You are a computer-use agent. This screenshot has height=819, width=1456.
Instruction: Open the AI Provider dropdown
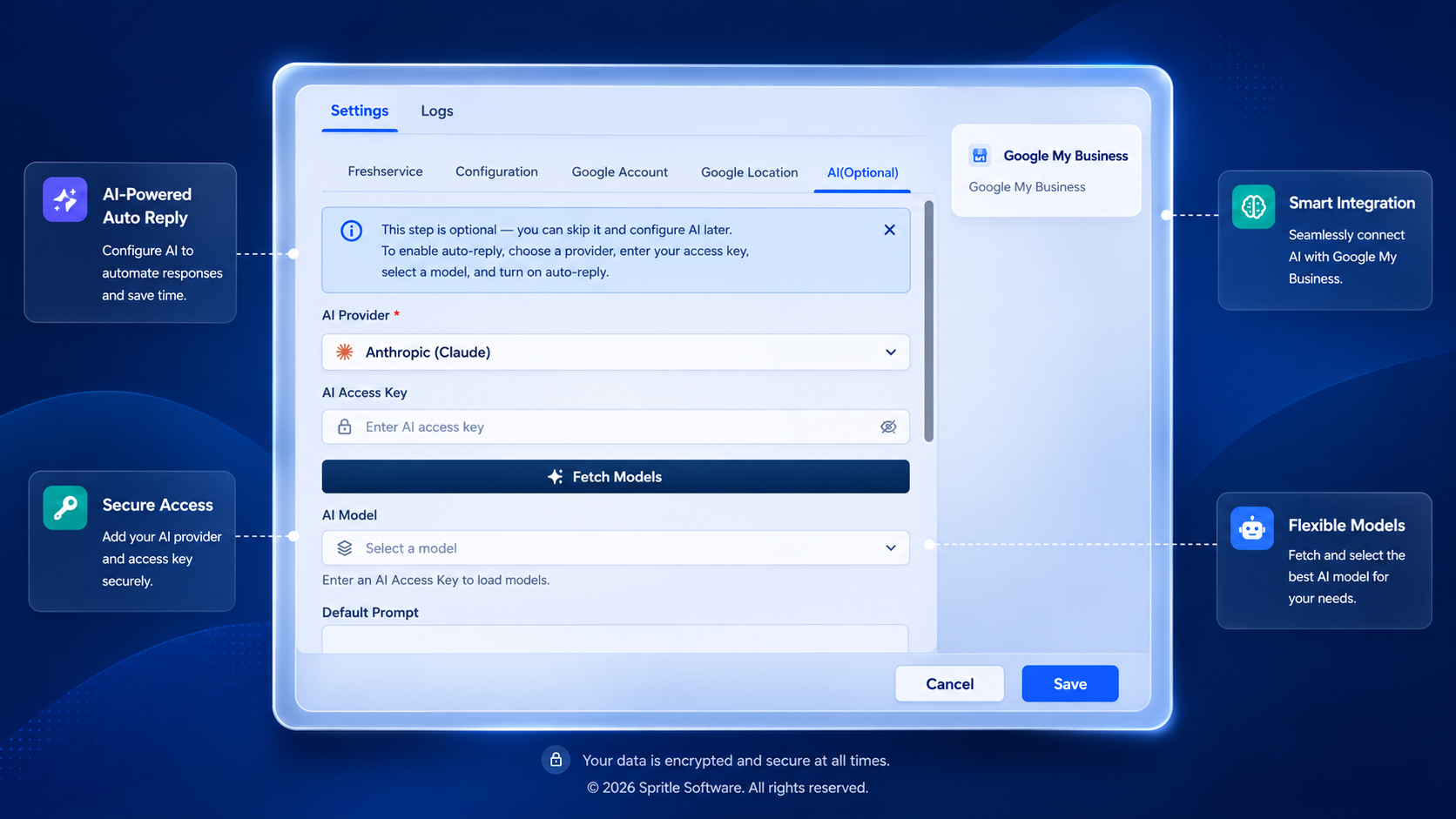point(616,352)
